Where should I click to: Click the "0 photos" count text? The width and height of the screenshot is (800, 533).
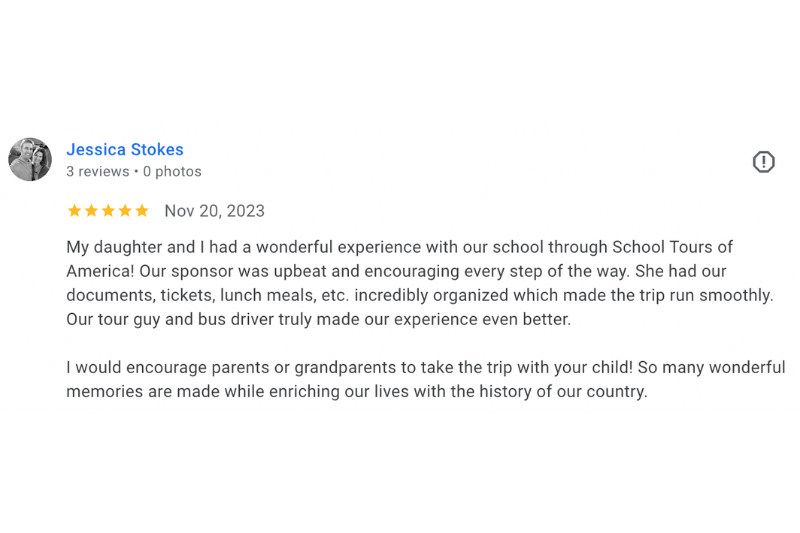[172, 172]
